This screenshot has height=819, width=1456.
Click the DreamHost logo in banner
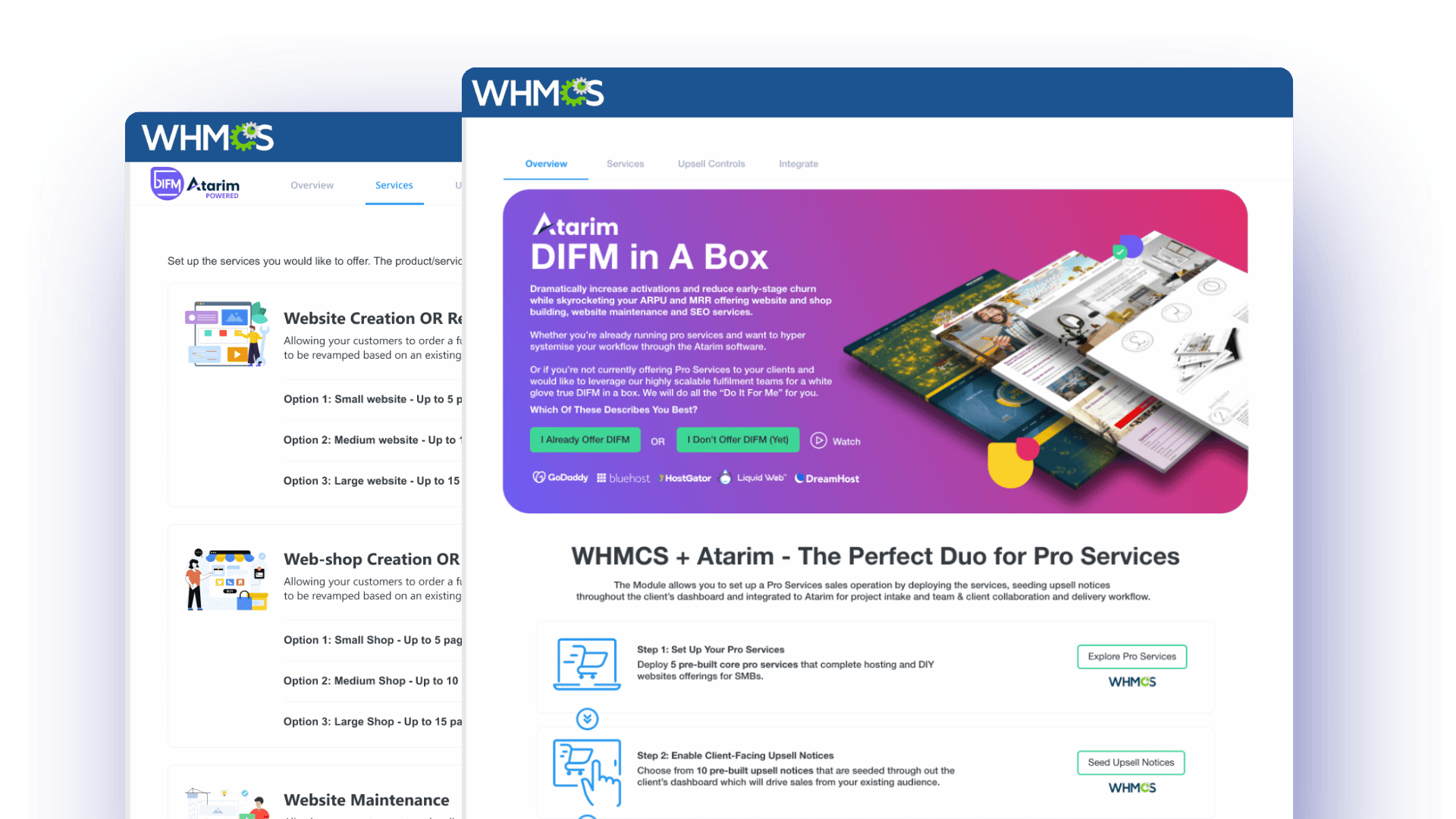coord(827,479)
